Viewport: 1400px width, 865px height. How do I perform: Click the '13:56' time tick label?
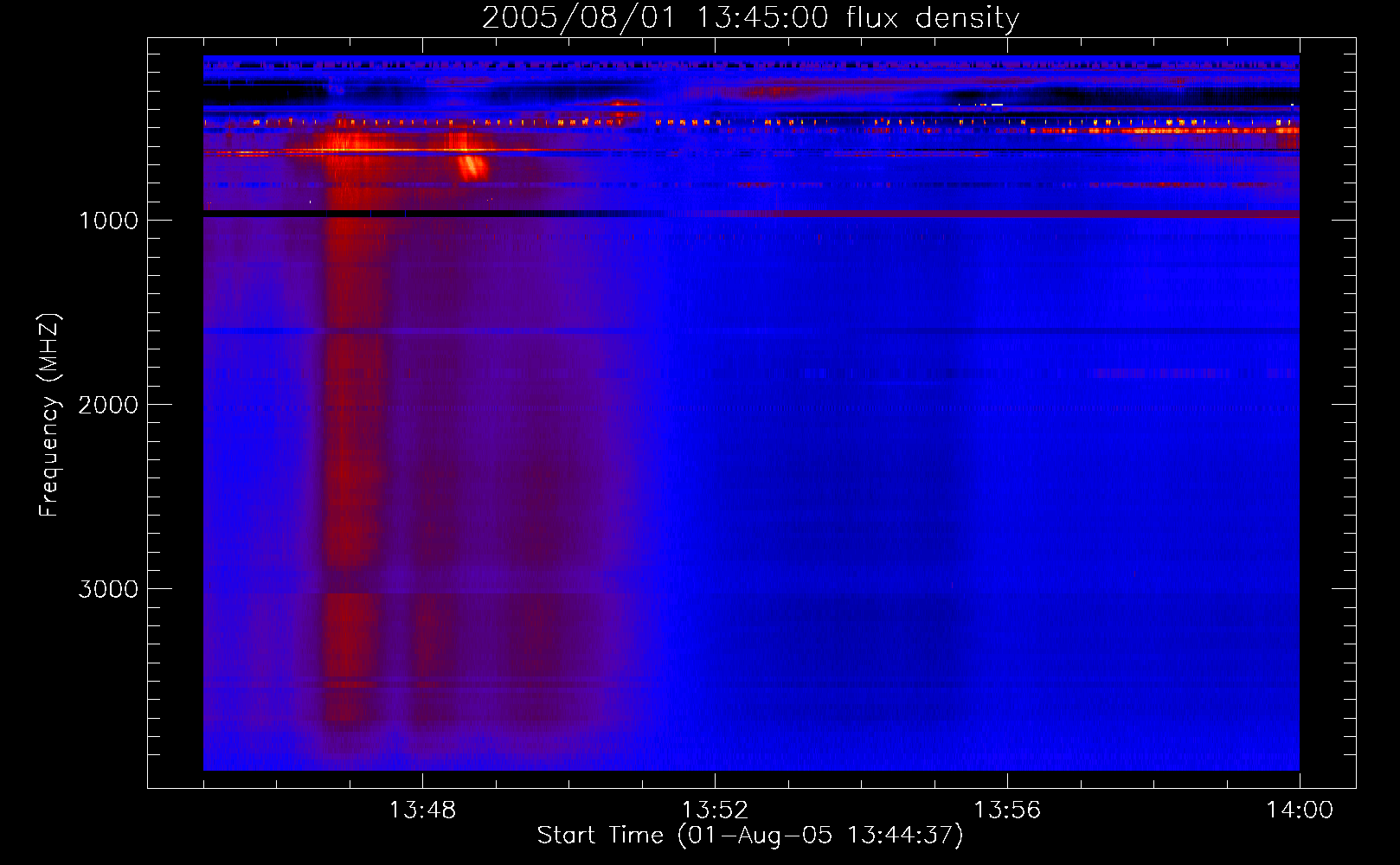[1007, 811]
